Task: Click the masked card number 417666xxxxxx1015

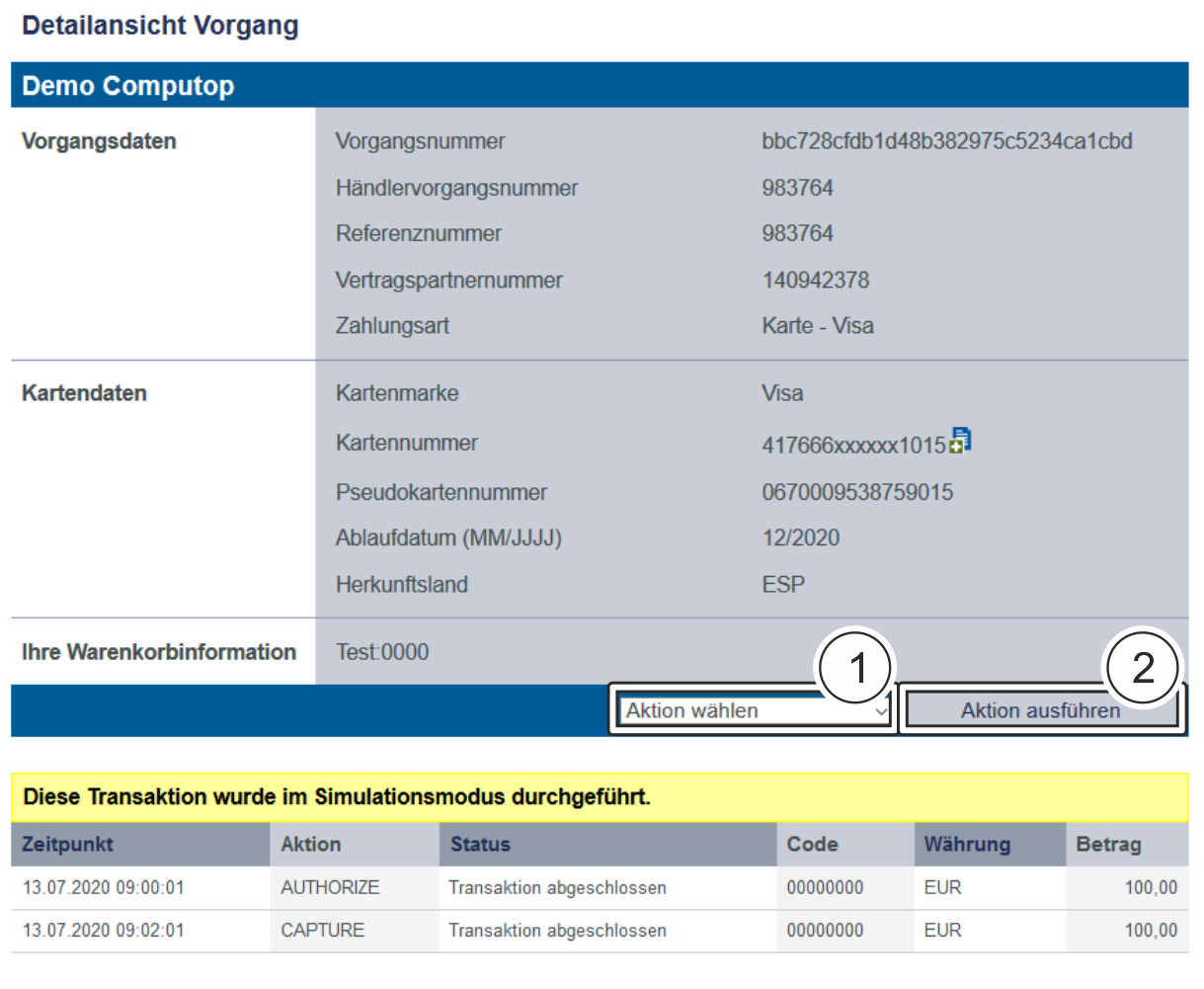Action: pyautogui.click(x=853, y=446)
